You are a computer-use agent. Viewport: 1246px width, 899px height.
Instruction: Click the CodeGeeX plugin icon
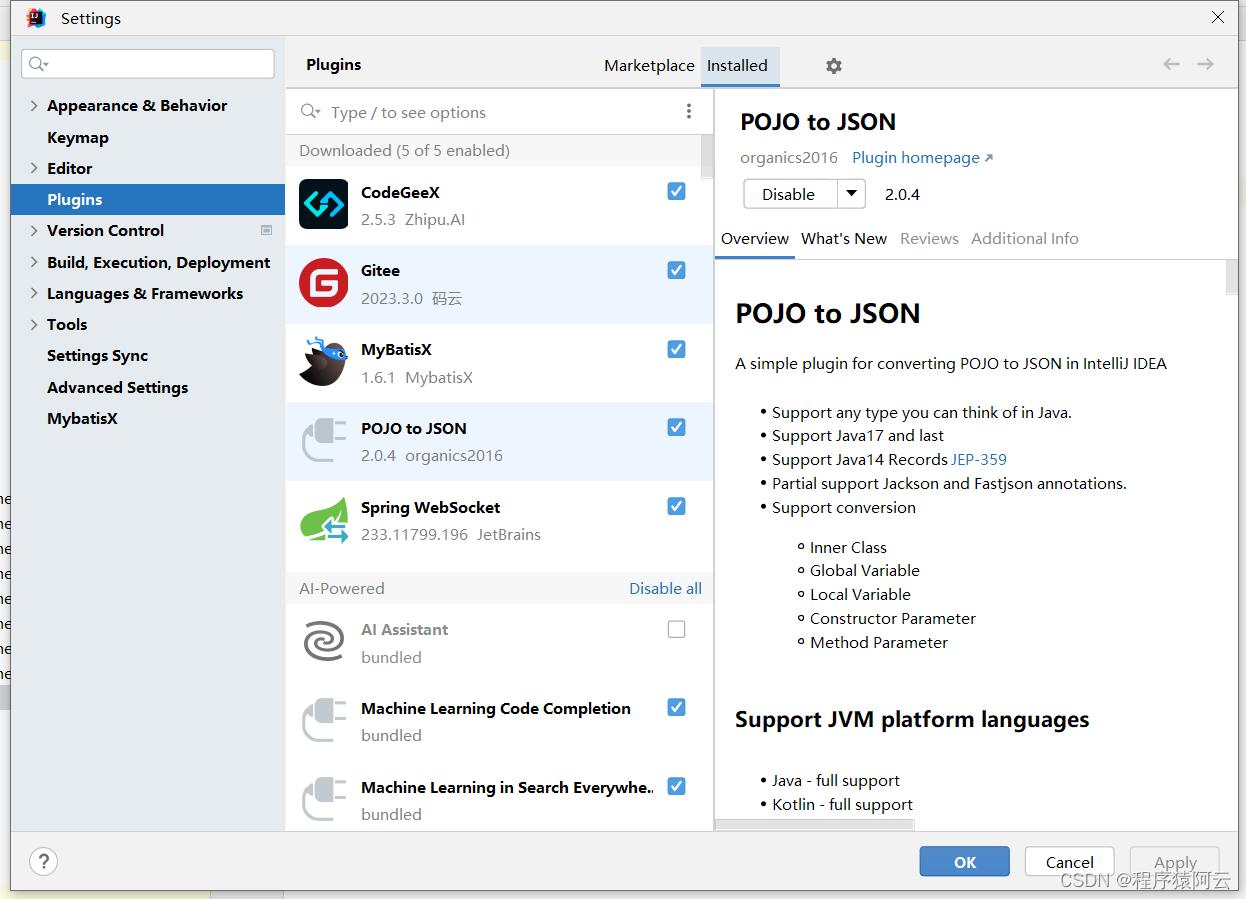tap(323, 205)
